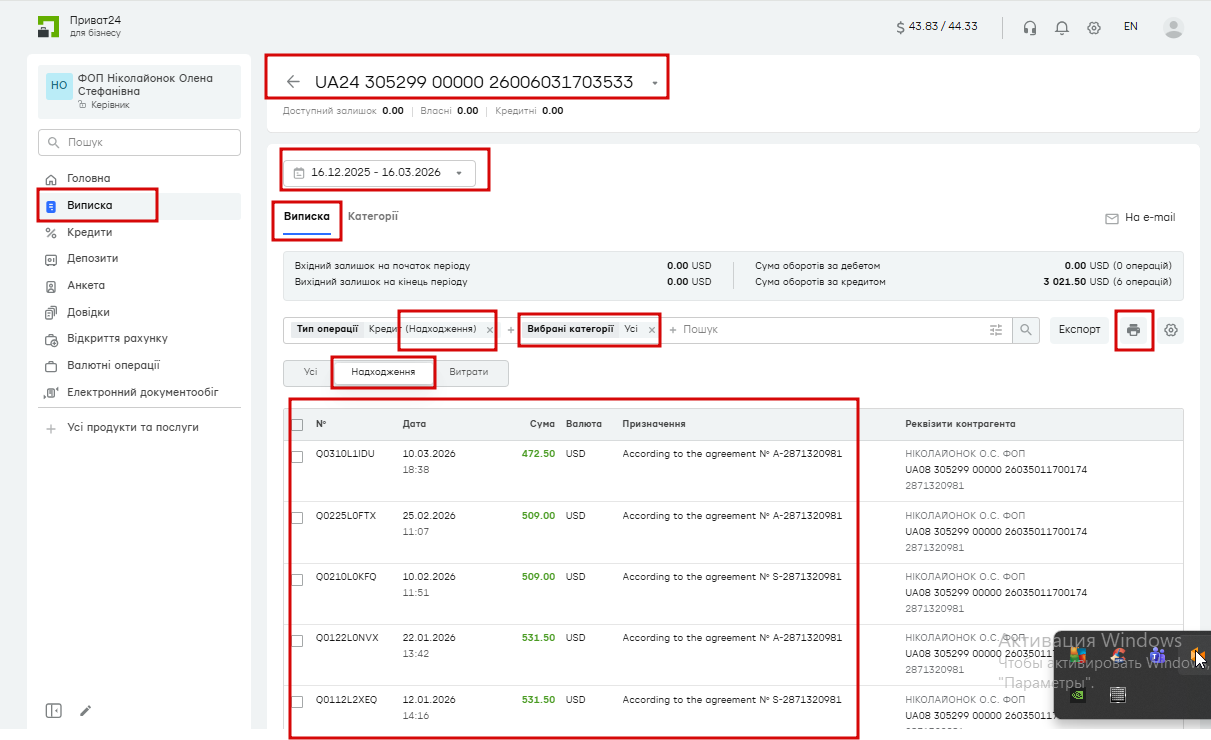Select the Надходження filter button
The width and height of the screenshot is (1211, 740).
coord(384,372)
